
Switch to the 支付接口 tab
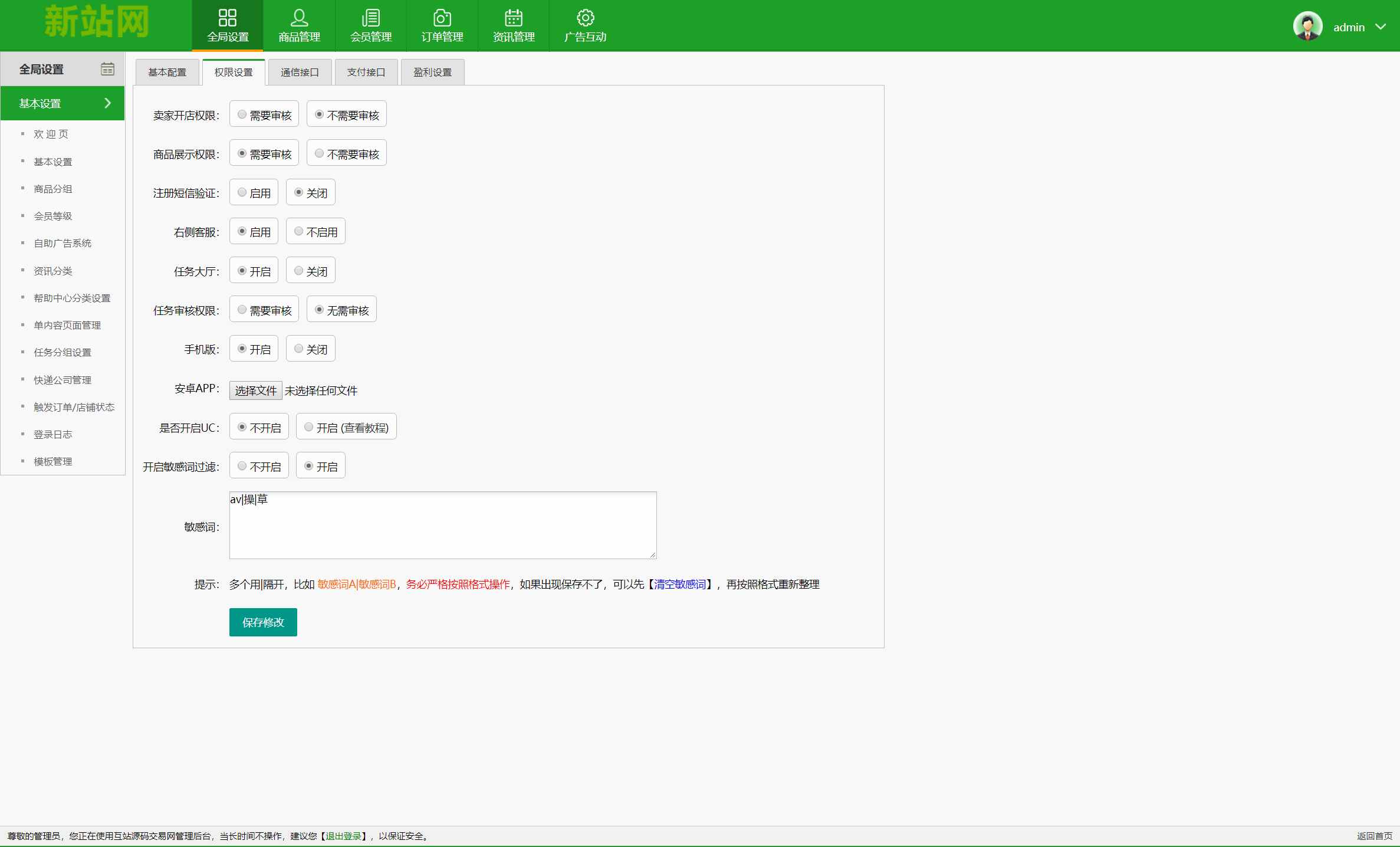click(366, 72)
